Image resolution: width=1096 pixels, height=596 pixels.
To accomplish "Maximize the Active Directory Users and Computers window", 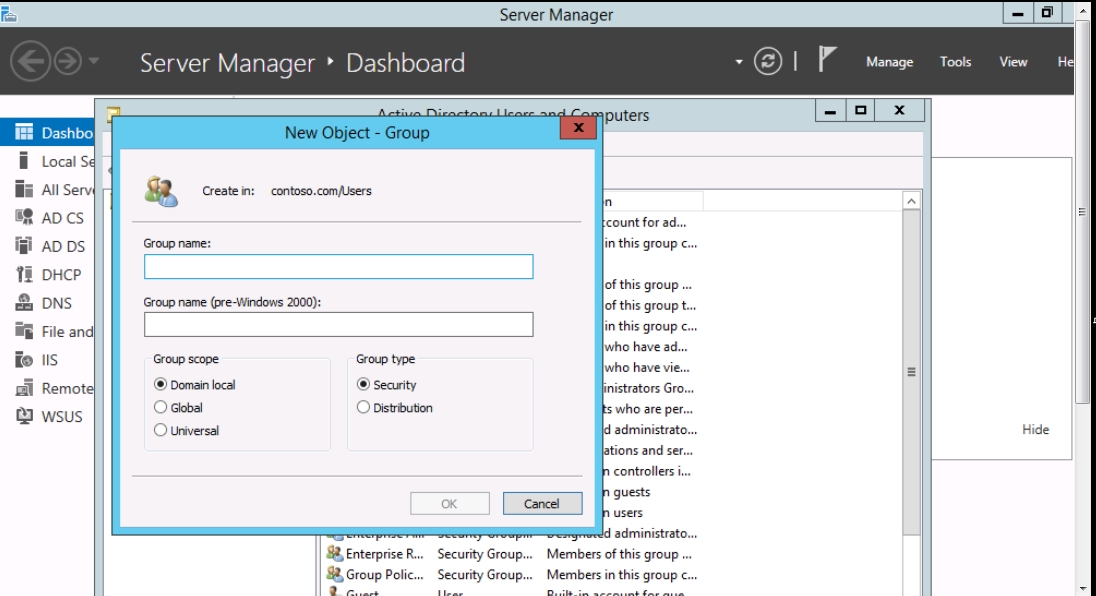I will (860, 110).
